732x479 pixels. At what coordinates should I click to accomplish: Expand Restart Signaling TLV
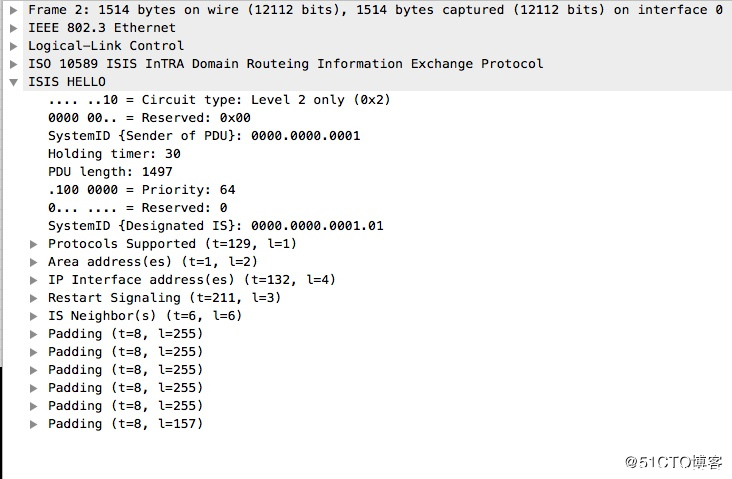coord(34,298)
